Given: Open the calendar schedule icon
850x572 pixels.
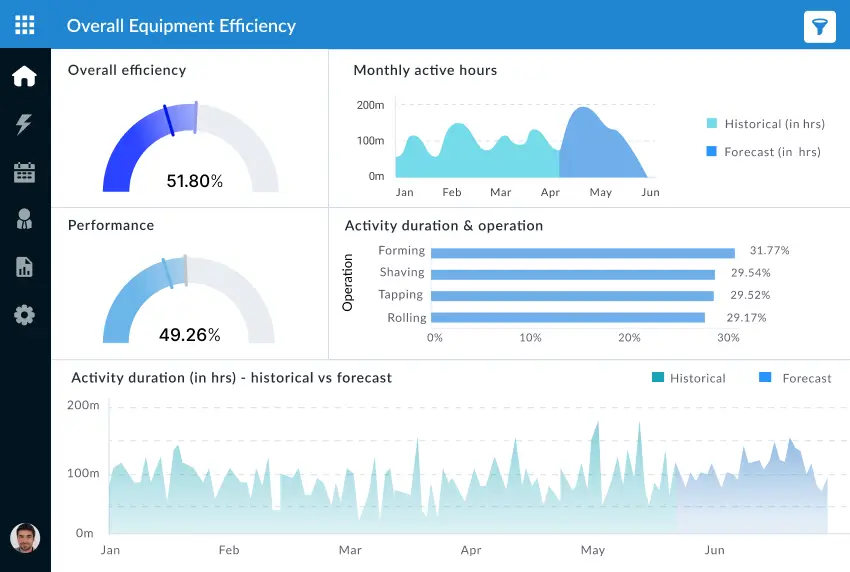Looking at the screenshot, I should click(25, 172).
